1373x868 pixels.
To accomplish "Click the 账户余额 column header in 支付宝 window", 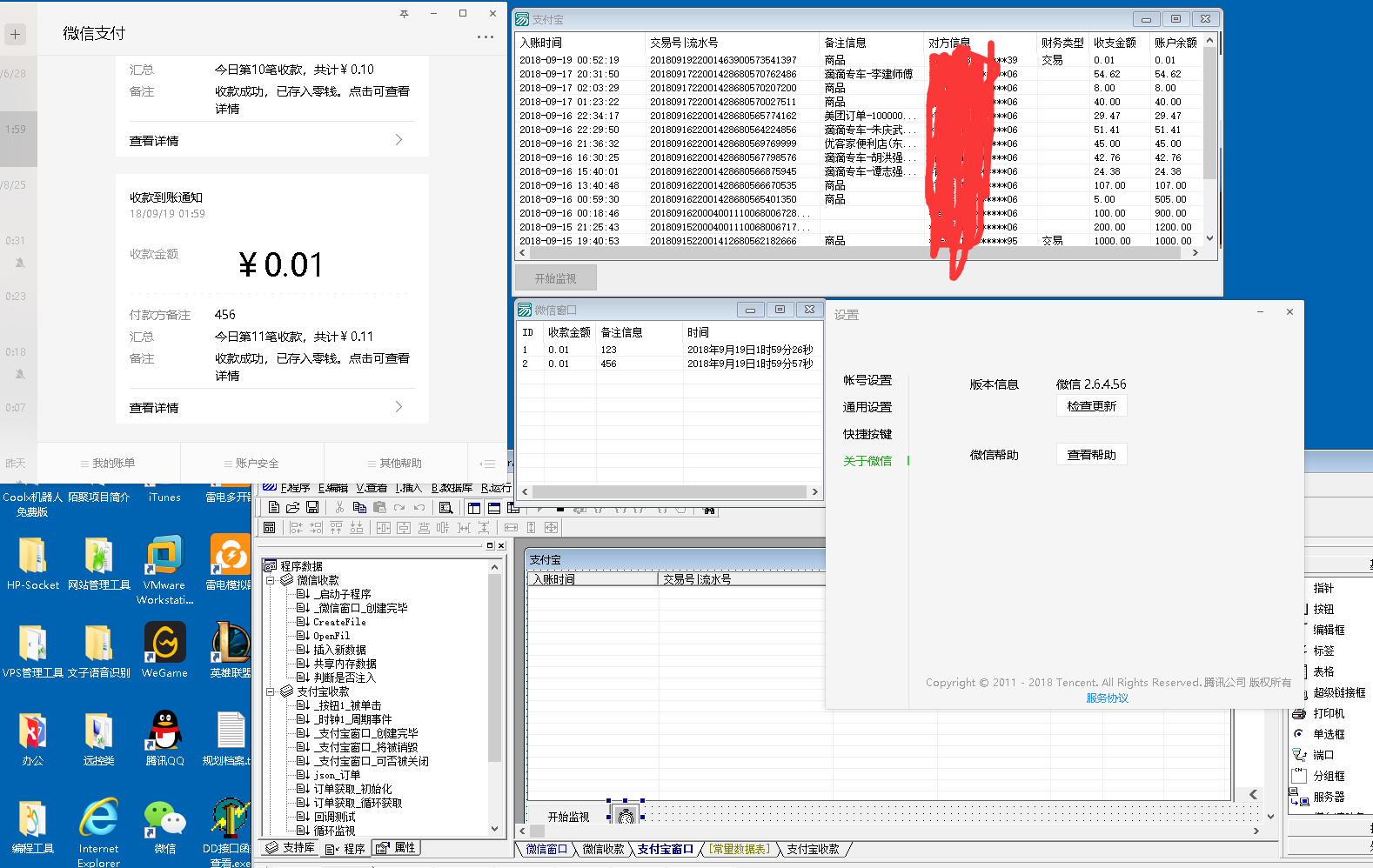I will (x=1175, y=43).
